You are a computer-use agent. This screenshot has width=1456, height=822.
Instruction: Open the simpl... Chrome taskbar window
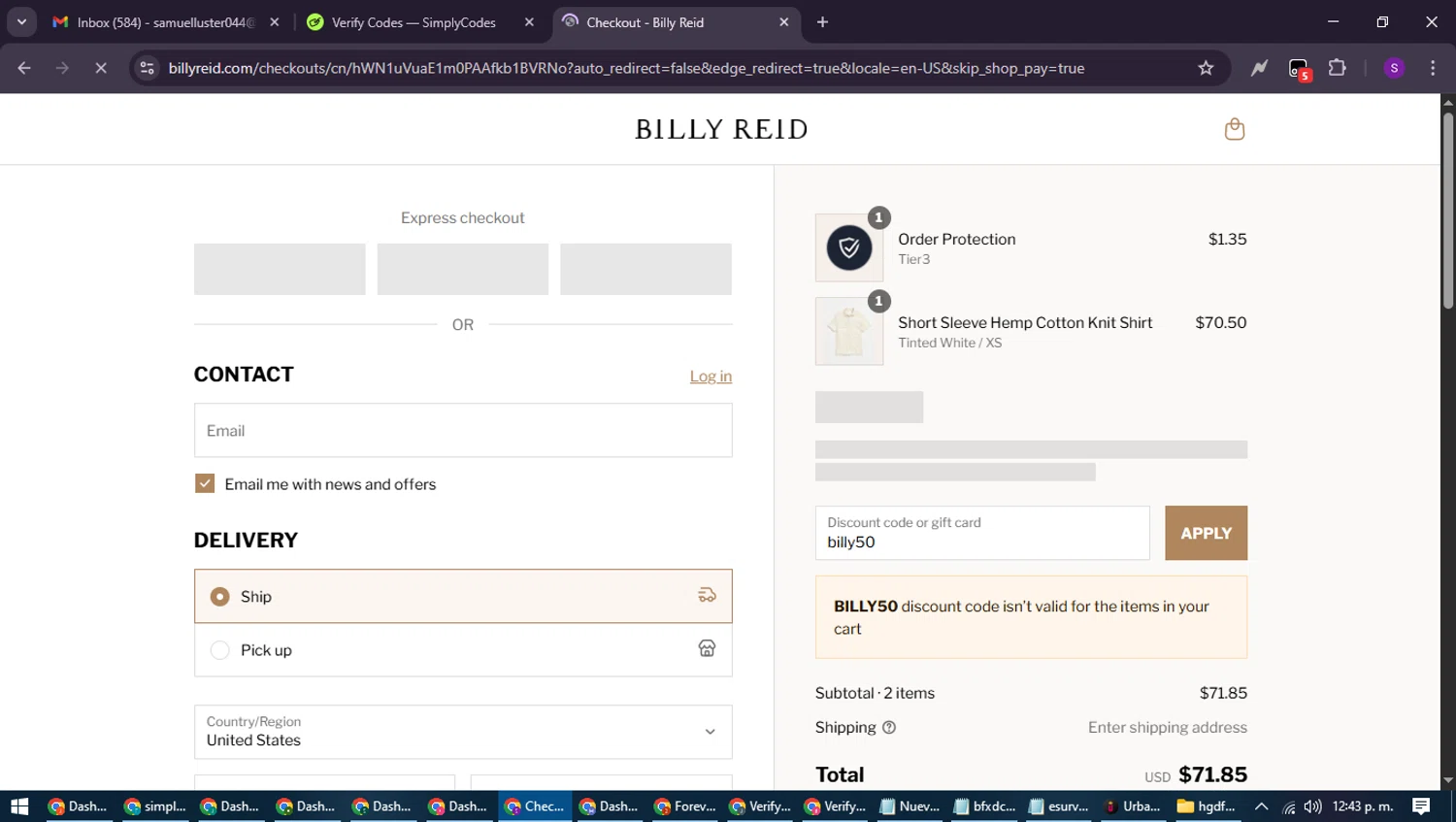coord(155,806)
